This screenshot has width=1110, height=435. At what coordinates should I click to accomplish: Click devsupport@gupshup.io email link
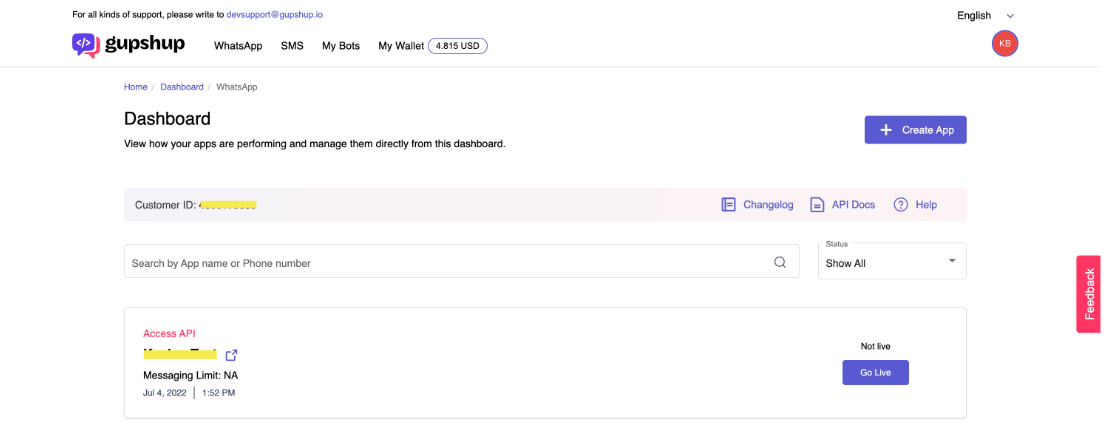click(275, 14)
